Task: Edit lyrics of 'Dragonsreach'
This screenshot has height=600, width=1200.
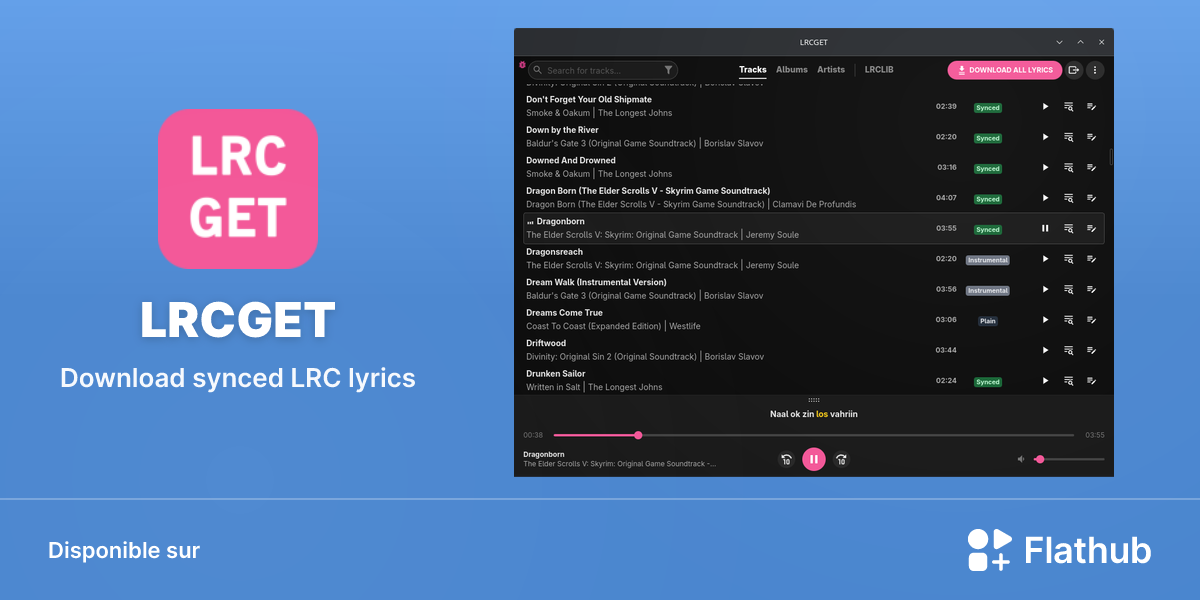Action: [1092, 259]
